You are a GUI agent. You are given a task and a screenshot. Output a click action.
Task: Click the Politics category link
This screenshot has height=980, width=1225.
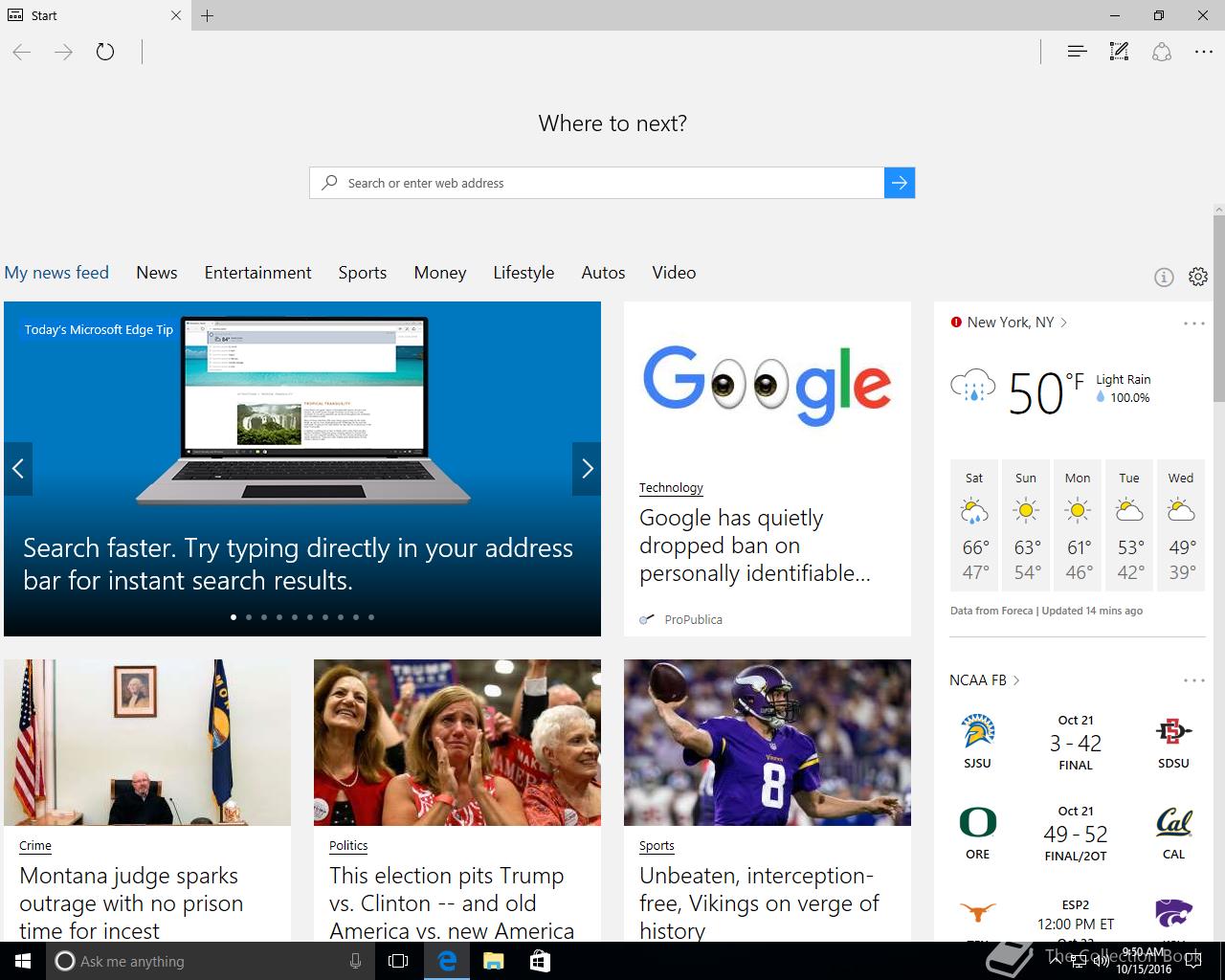[x=348, y=845]
